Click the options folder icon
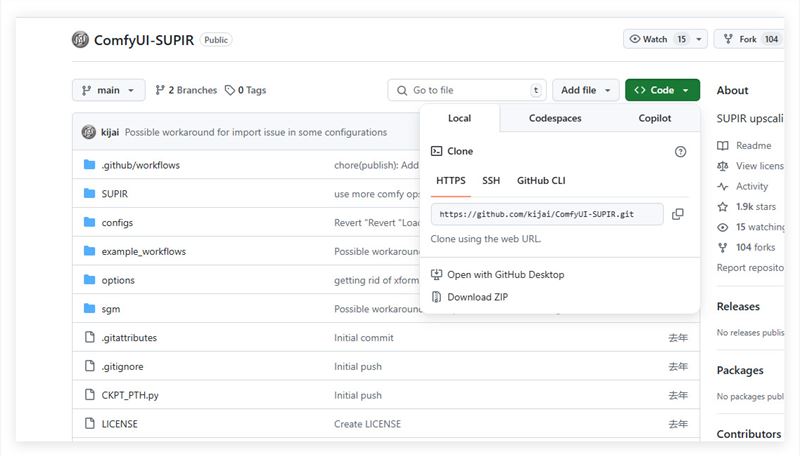This screenshot has width=800, height=456. coord(89,280)
